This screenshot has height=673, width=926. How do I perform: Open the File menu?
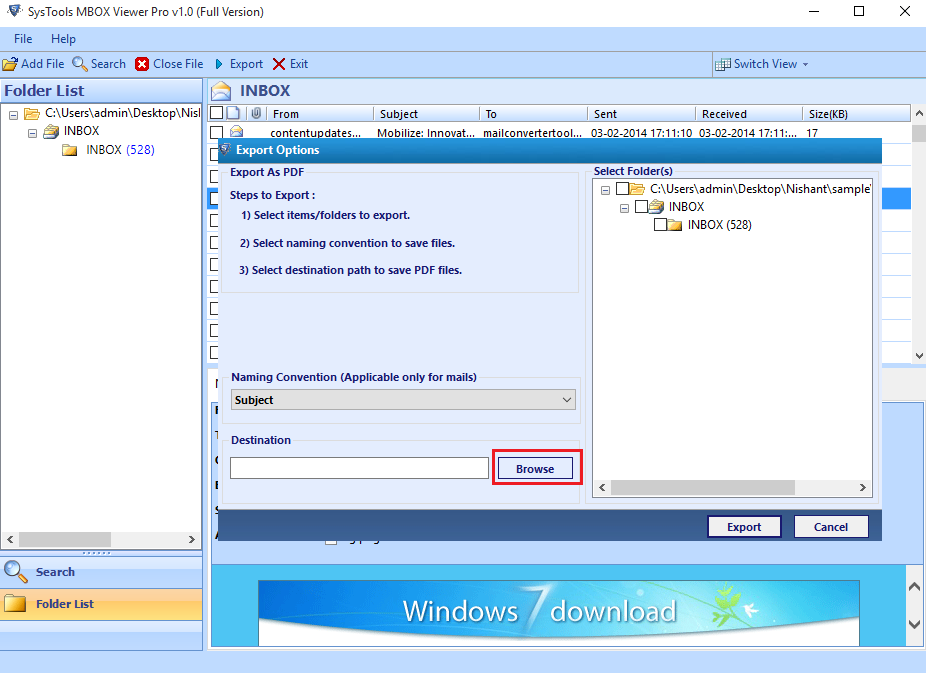pyautogui.click(x=23, y=39)
